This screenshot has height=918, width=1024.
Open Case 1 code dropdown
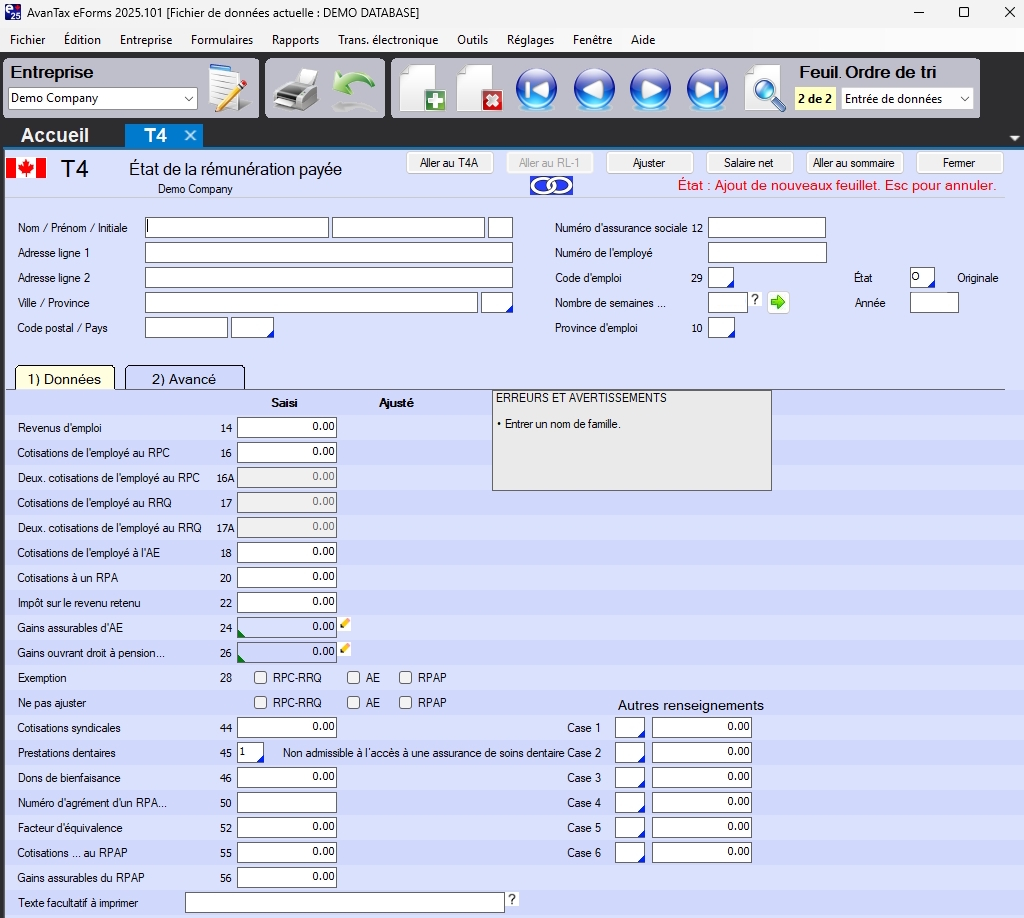[x=630, y=727]
